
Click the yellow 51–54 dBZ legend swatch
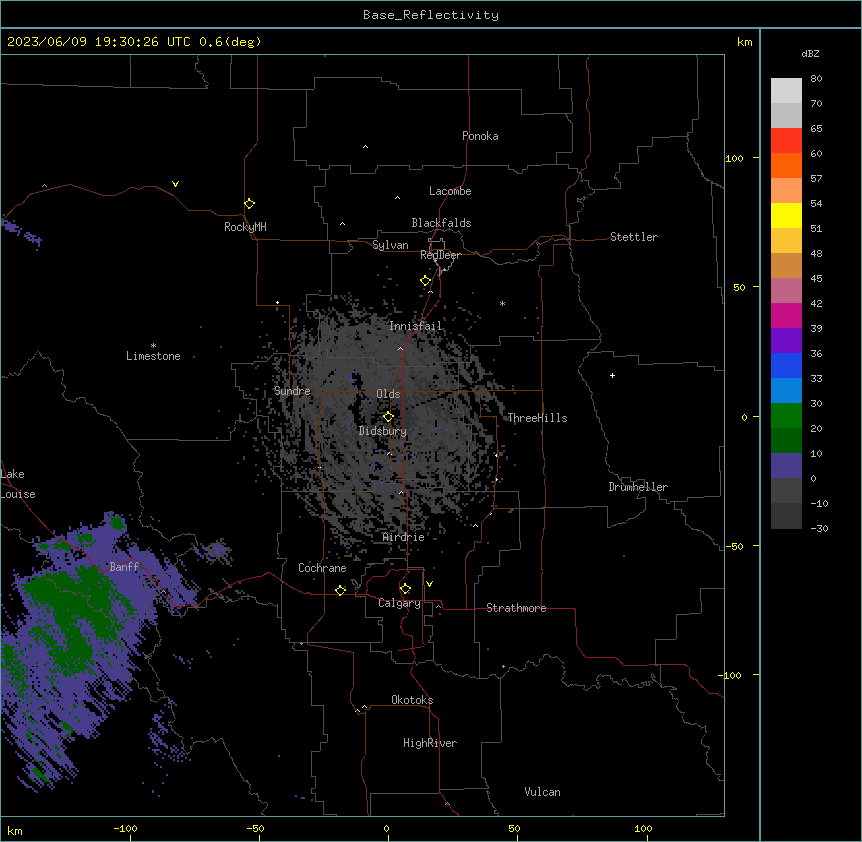[x=786, y=215]
